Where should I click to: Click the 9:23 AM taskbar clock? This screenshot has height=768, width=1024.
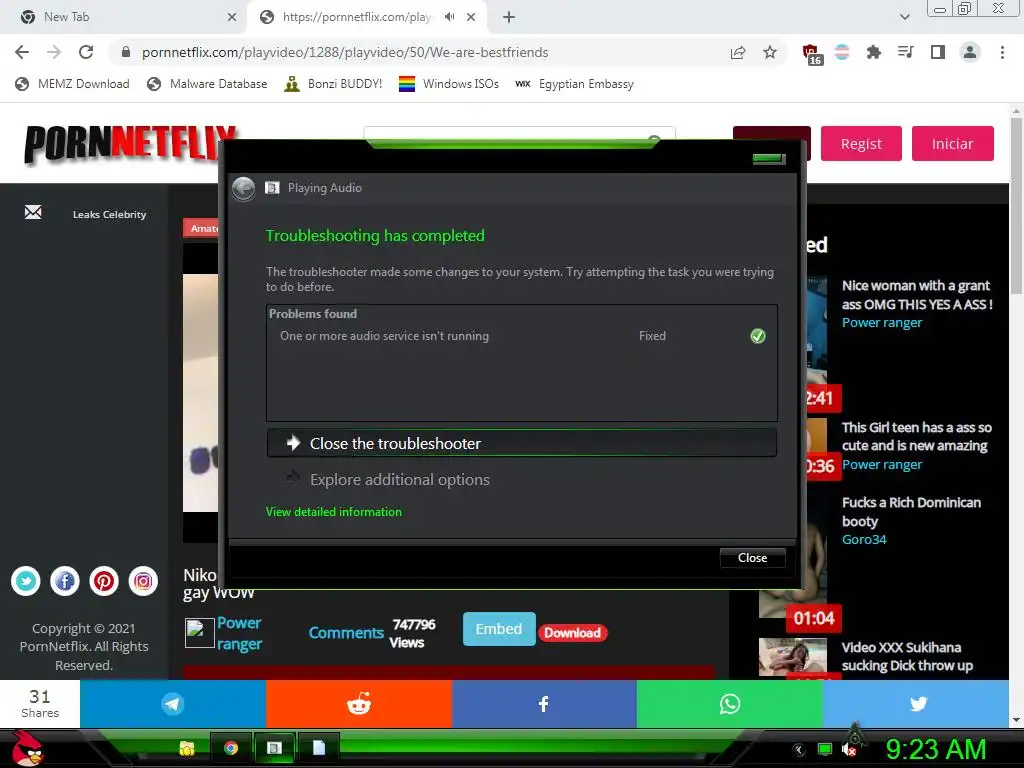935,749
